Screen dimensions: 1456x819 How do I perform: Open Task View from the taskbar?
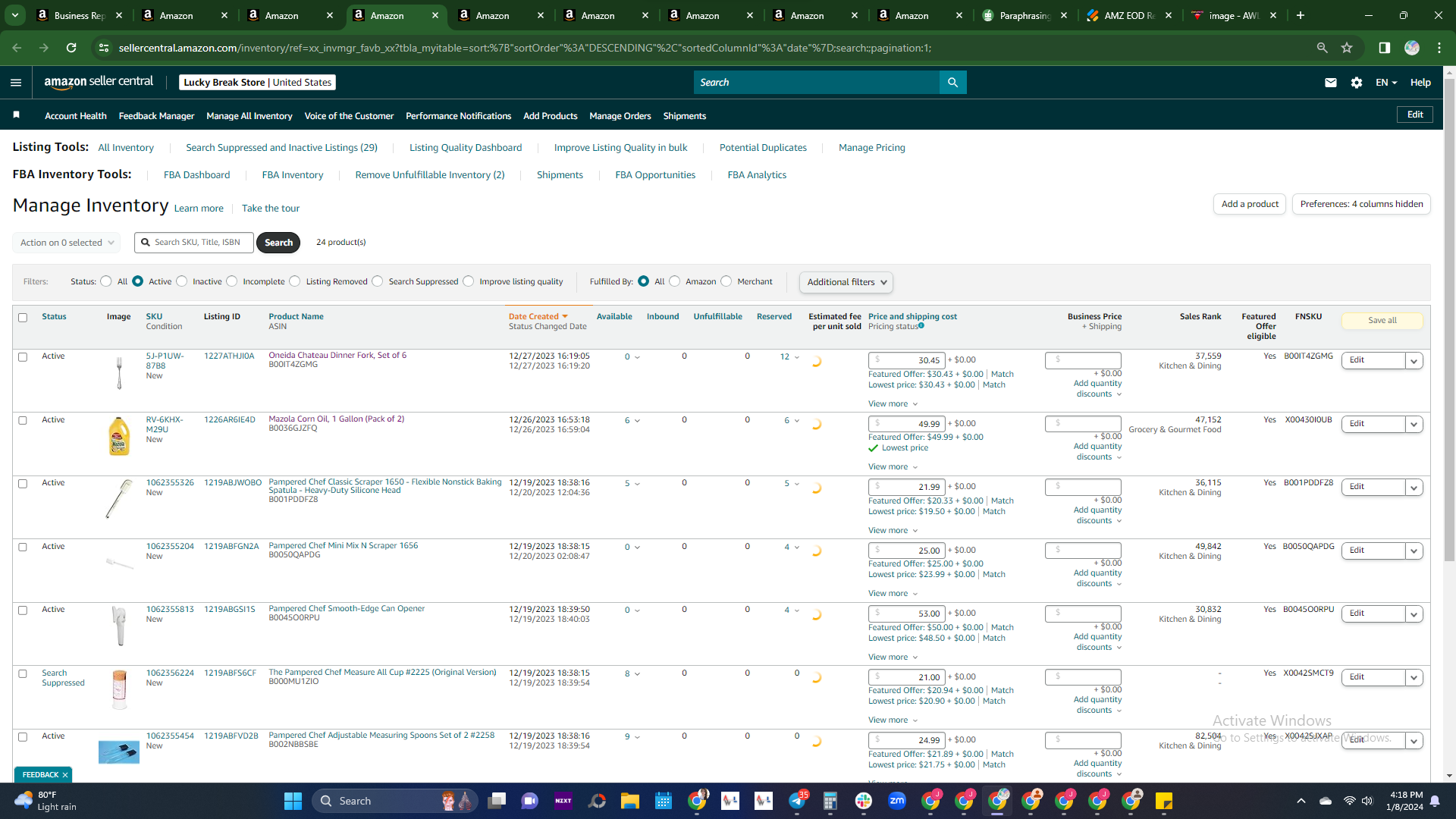coord(497,801)
